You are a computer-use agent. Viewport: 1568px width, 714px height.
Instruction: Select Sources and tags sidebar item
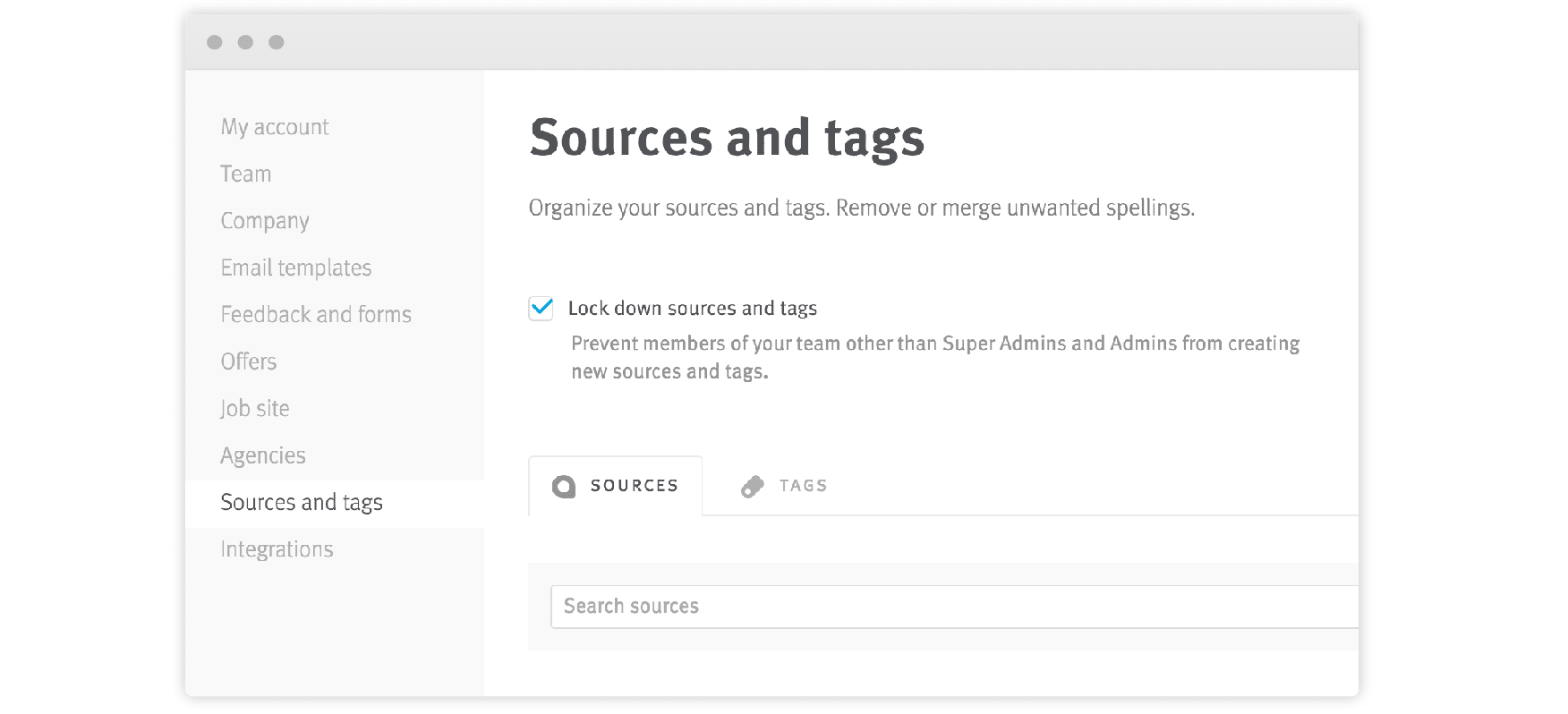335,503
